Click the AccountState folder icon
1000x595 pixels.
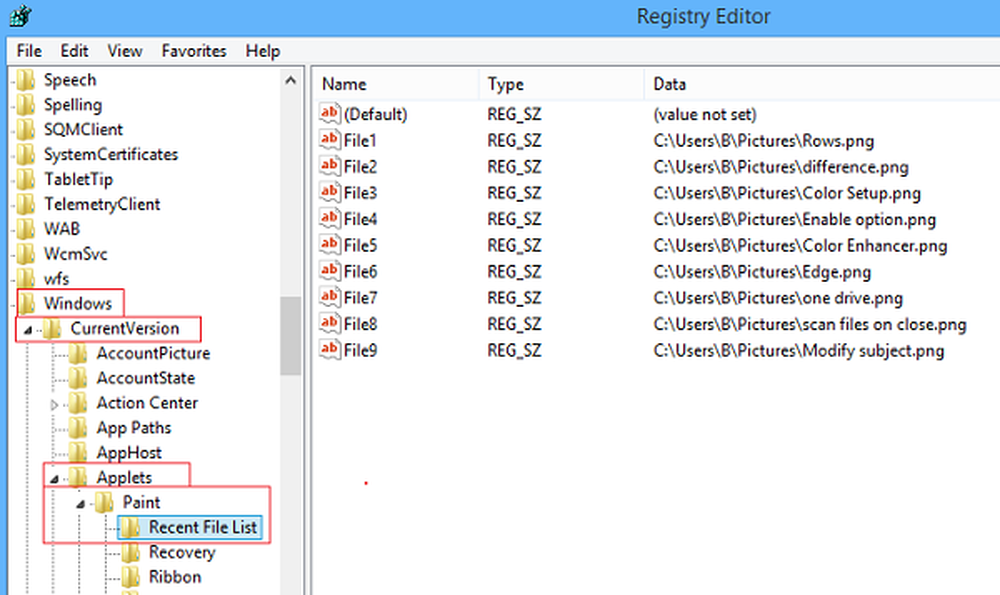(78, 379)
